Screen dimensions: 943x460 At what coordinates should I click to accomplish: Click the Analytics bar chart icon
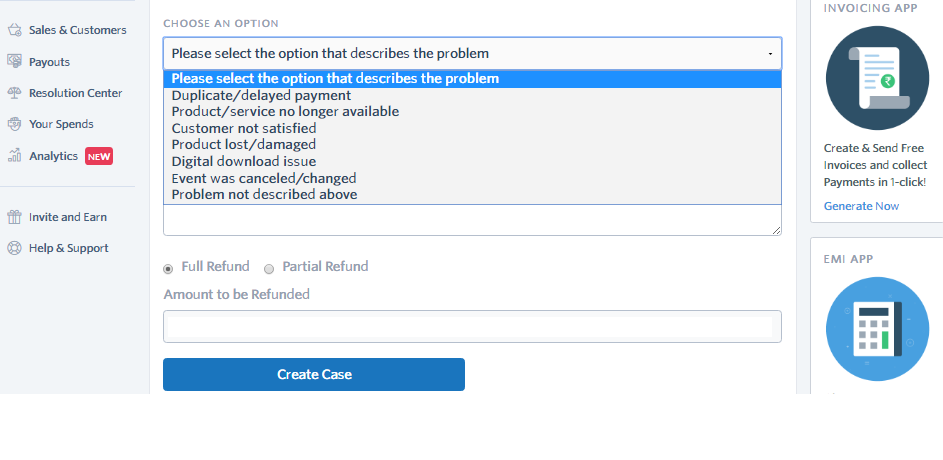[15, 156]
